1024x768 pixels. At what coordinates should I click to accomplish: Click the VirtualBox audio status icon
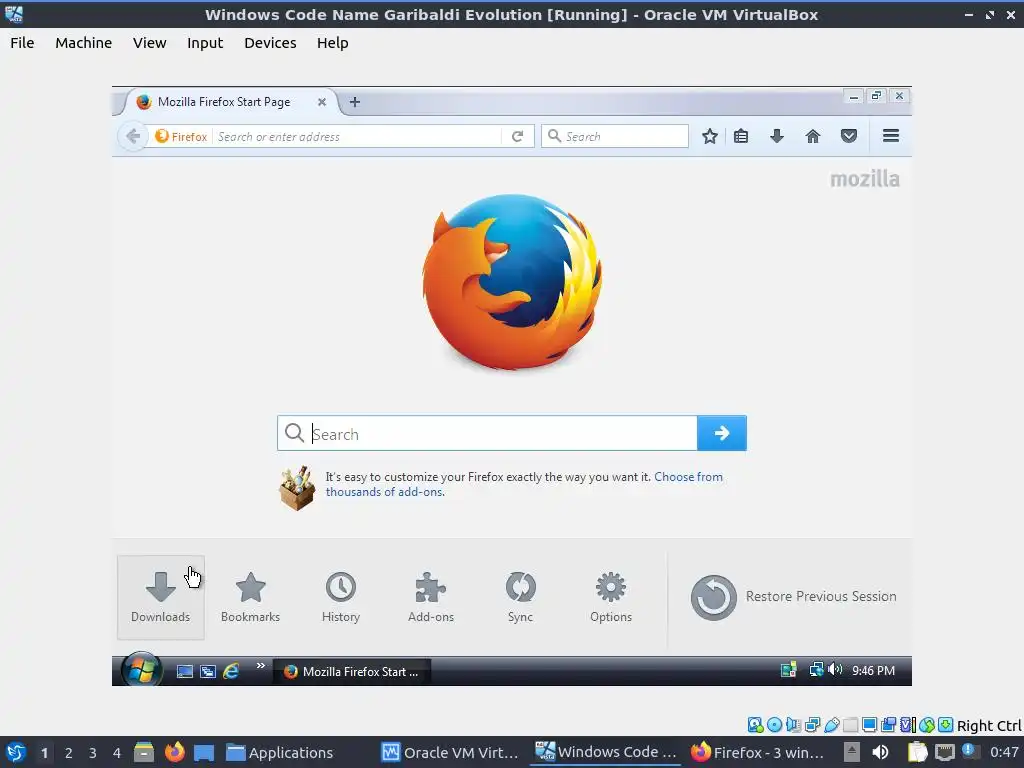click(x=793, y=724)
